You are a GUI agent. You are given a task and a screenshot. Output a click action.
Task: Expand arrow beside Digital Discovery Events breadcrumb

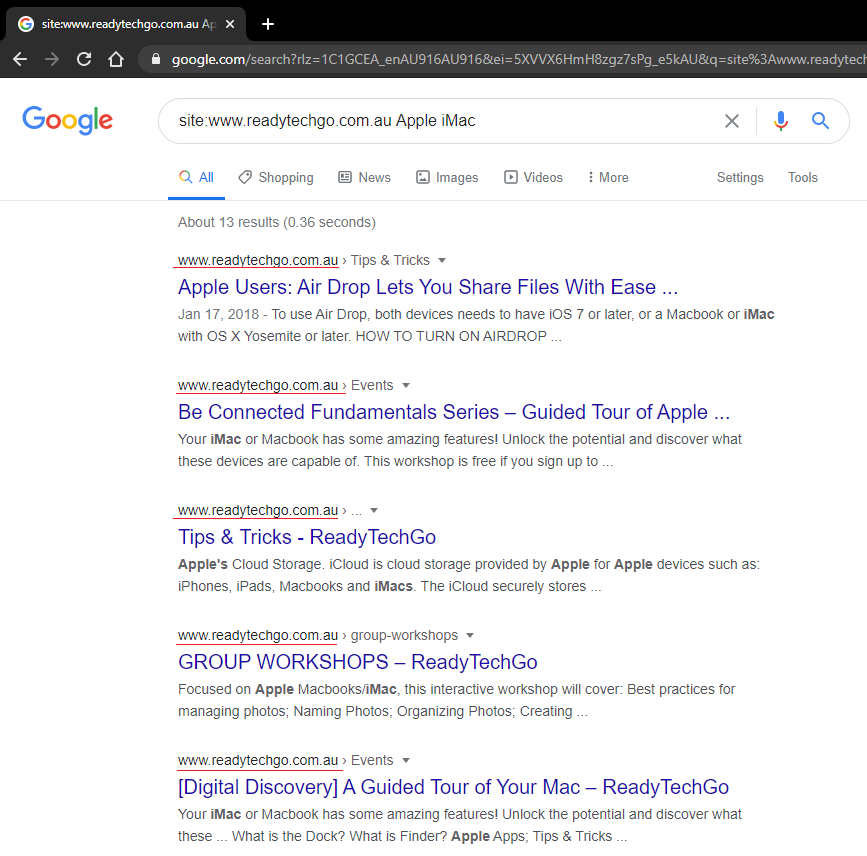[x=406, y=760]
